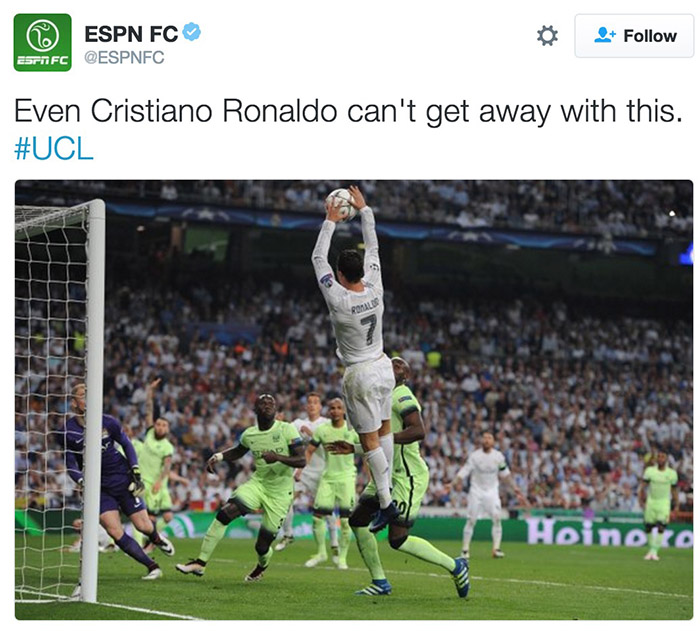Visit the @ESPNFC handle
The width and height of the screenshot is (700, 631).
click(x=124, y=58)
